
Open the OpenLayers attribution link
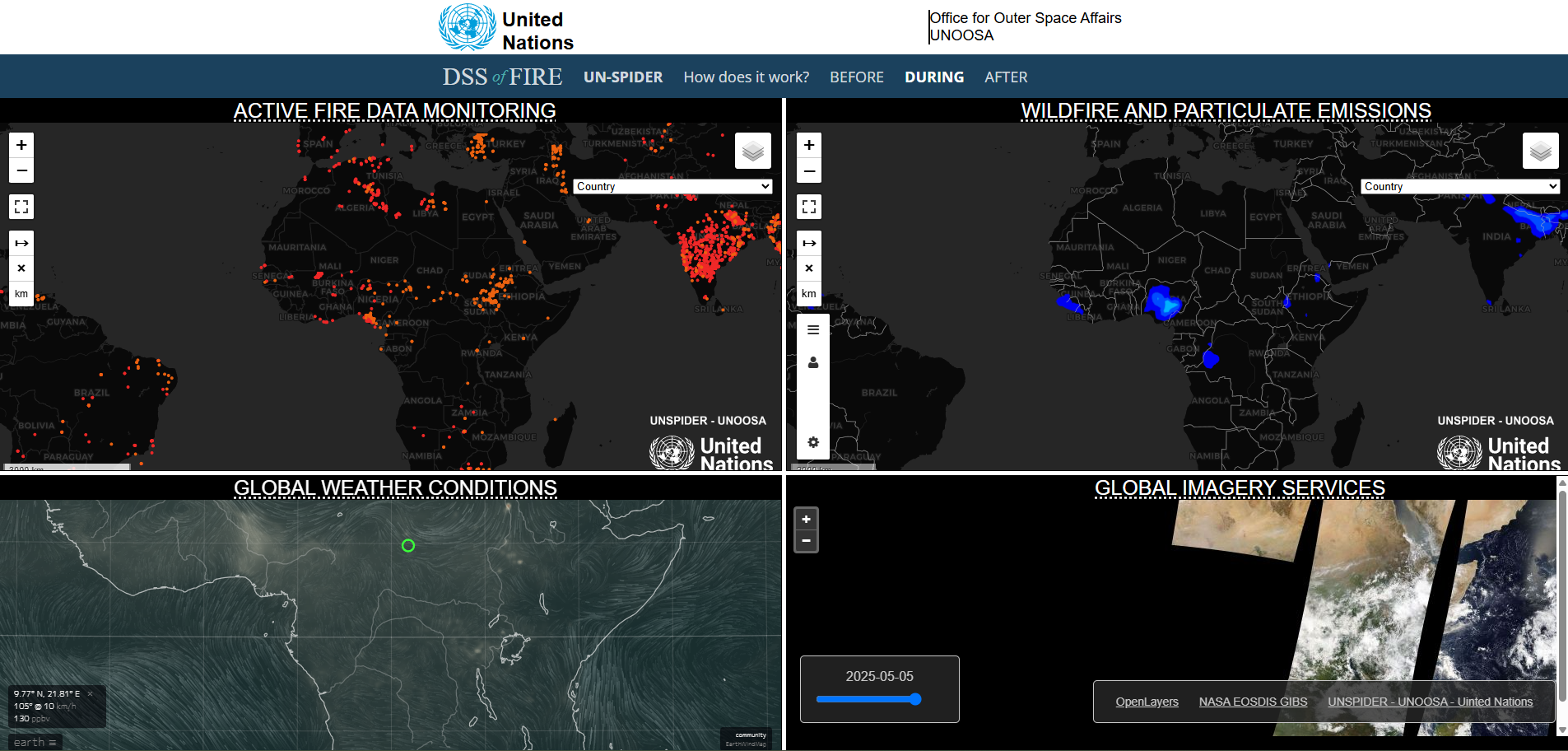1147,702
